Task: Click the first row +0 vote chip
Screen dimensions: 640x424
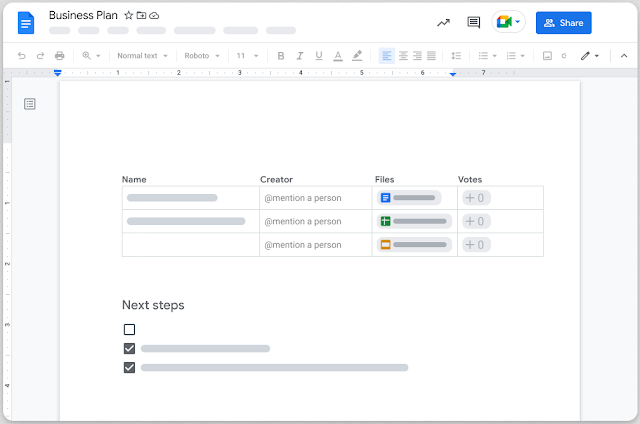Action: 476,198
